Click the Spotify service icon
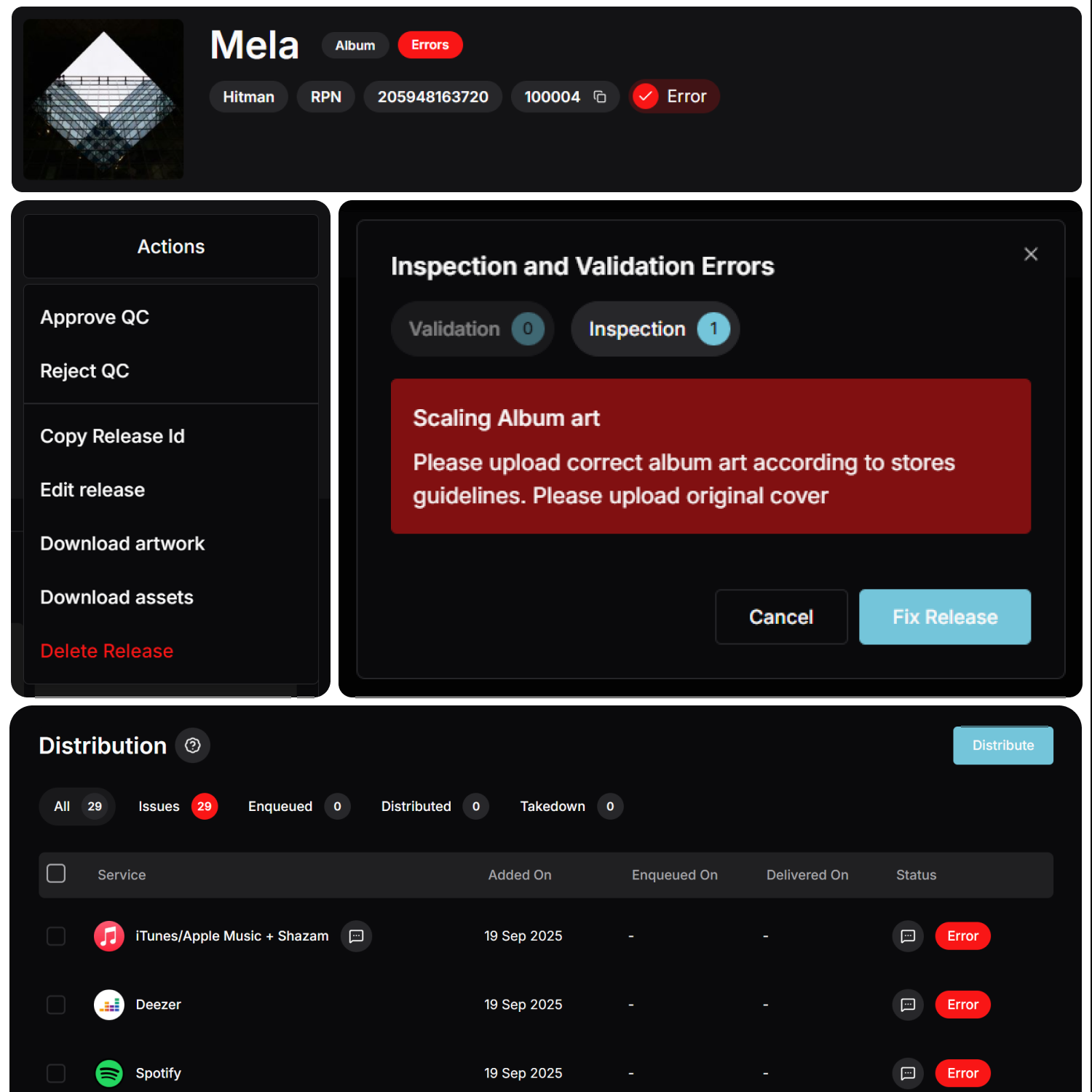This screenshot has height=1092, width=1092. (x=108, y=1072)
